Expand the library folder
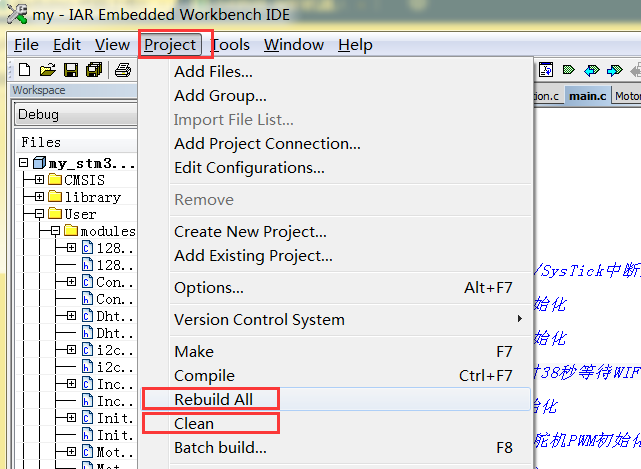 [x=39, y=197]
